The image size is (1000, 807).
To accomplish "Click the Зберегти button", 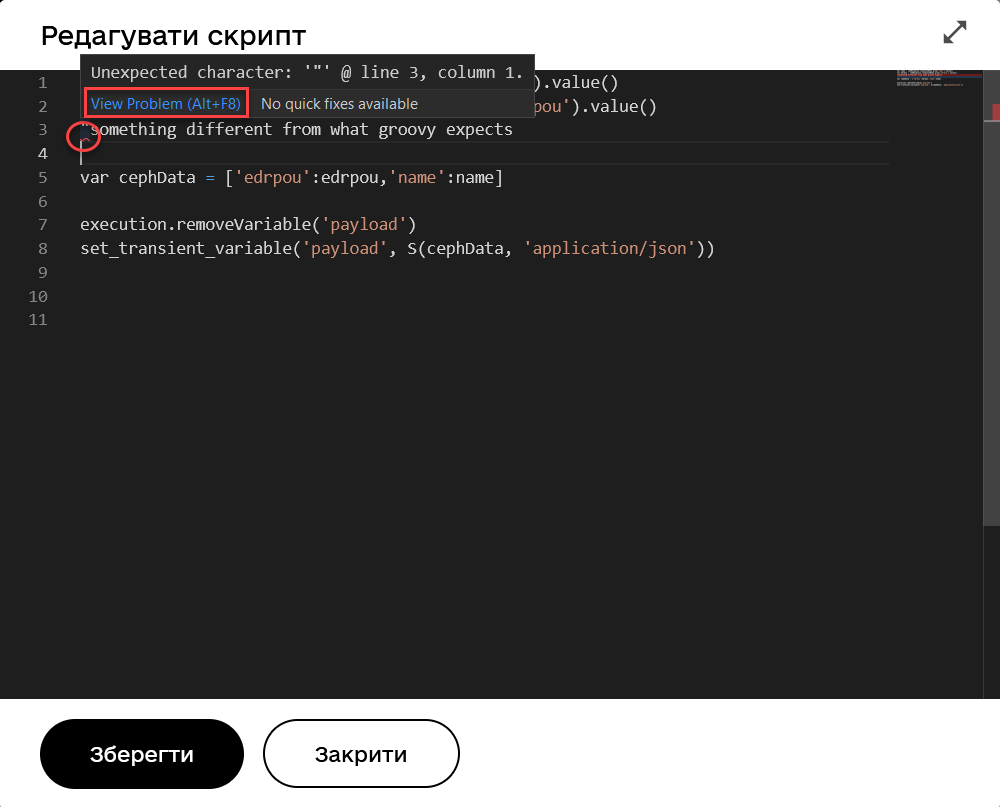I will tap(142, 754).
